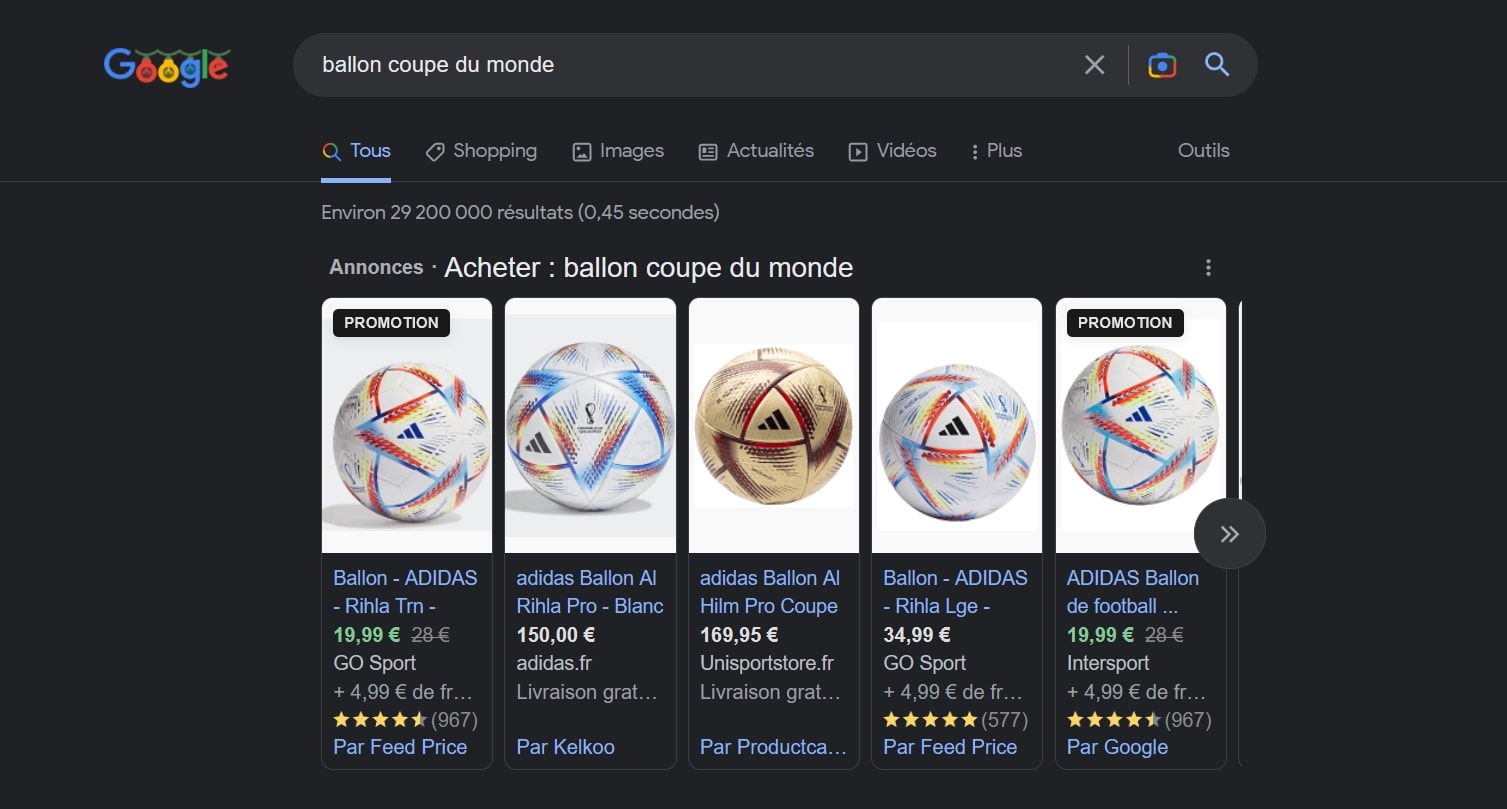This screenshot has height=809, width=1507.
Task: Open Google Lens camera search
Action: (x=1161, y=64)
